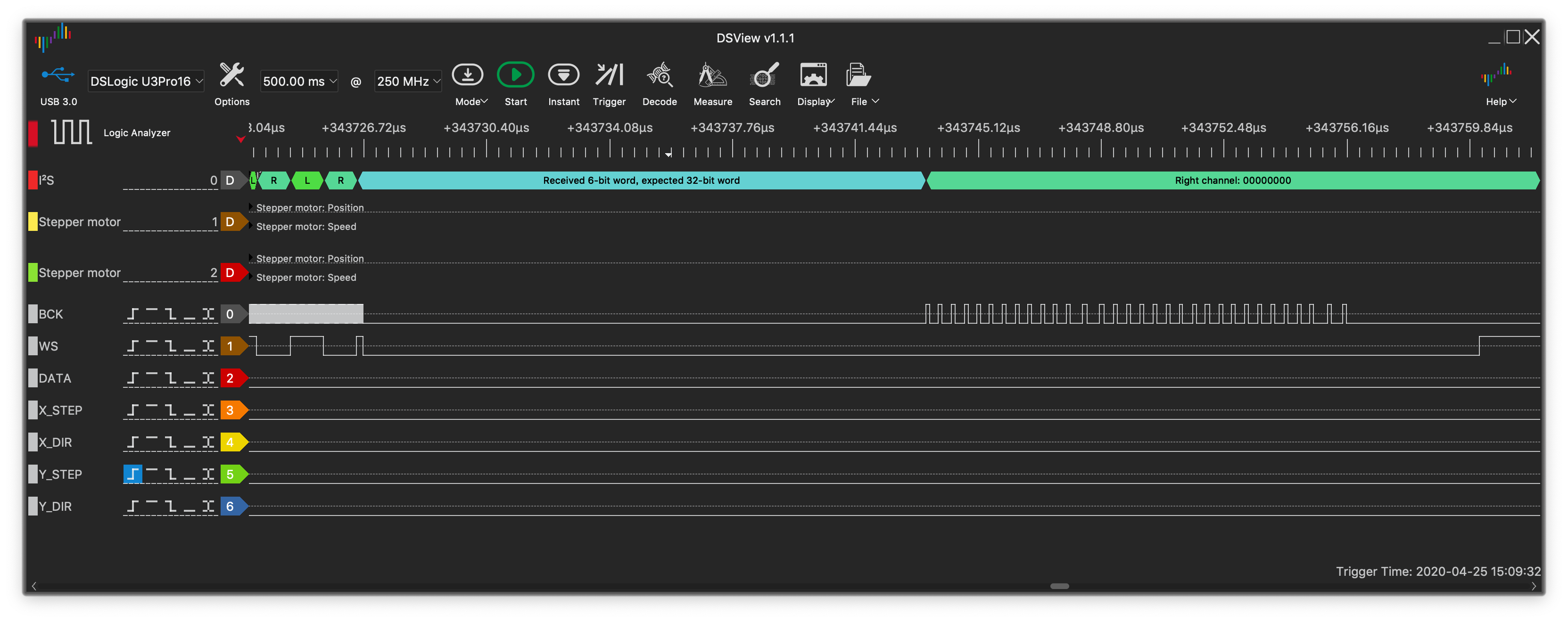
Task: Click the yellow Stepper motor color swatch
Action: [x=33, y=221]
